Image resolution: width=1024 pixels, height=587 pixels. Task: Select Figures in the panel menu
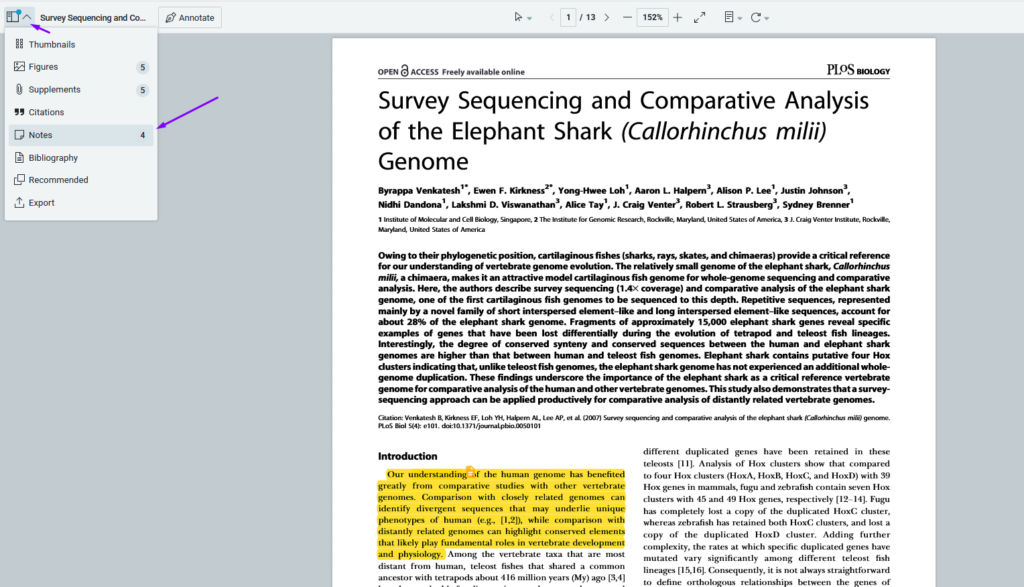[x=43, y=67]
